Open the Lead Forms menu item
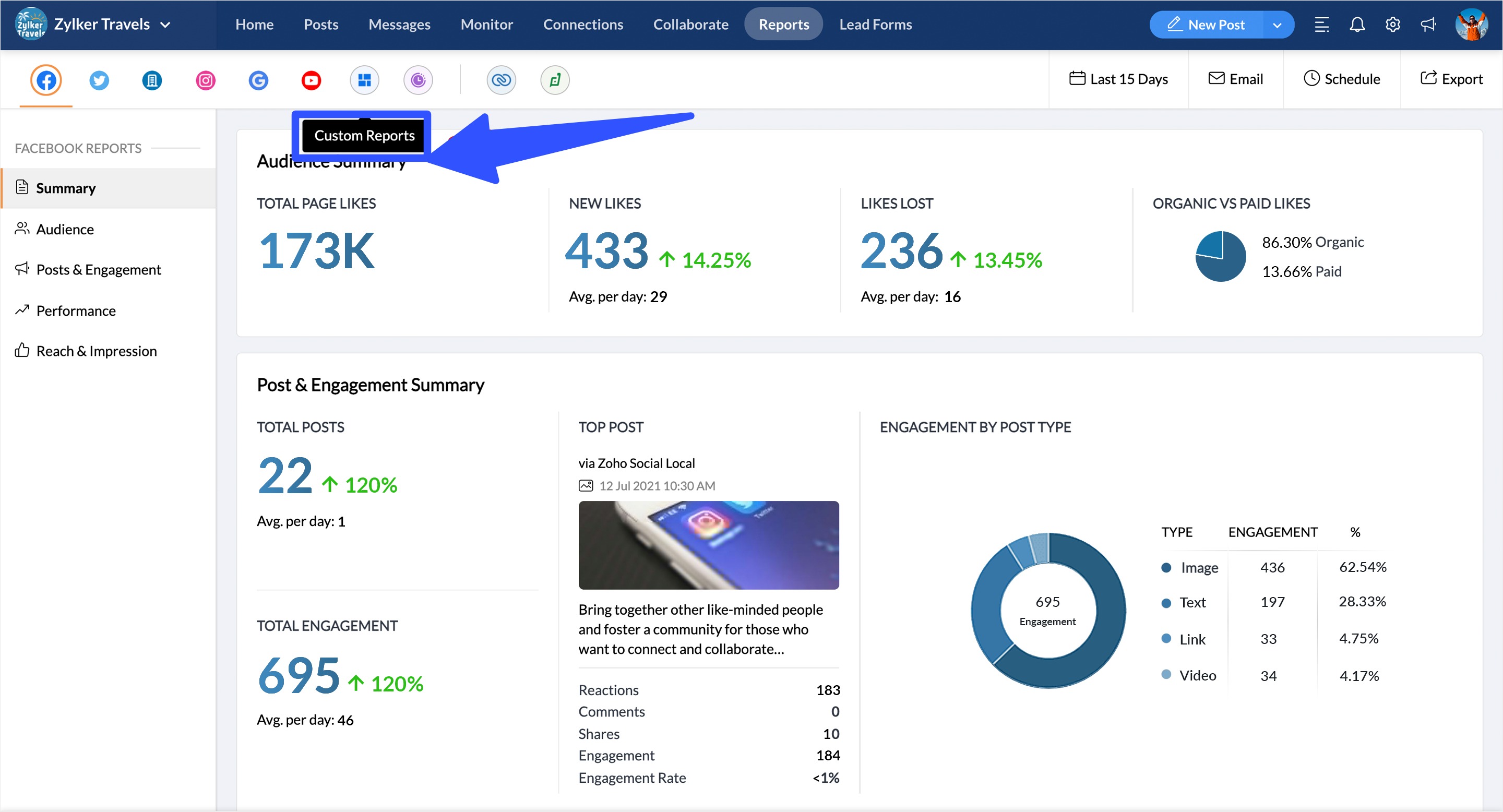The height and width of the screenshot is (812, 1503). [x=875, y=24]
